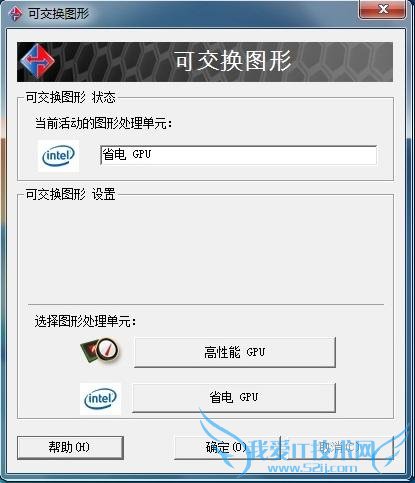The height and width of the screenshot is (483, 415).
Task: Click the 可交换图形 title bar text
Action: point(59,14)
